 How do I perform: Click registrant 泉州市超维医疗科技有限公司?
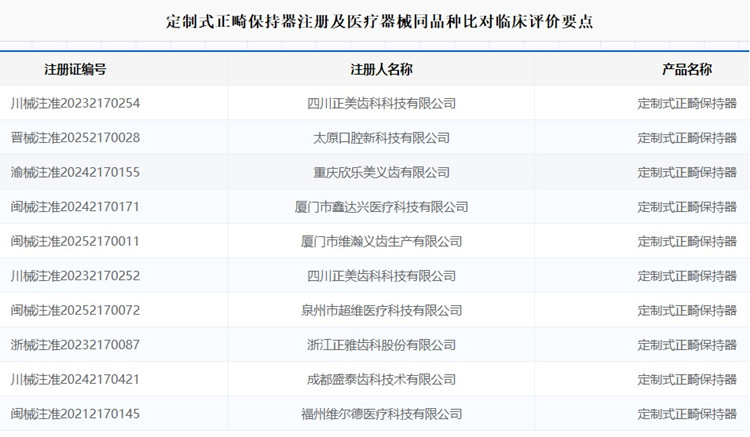coord(381,310)
